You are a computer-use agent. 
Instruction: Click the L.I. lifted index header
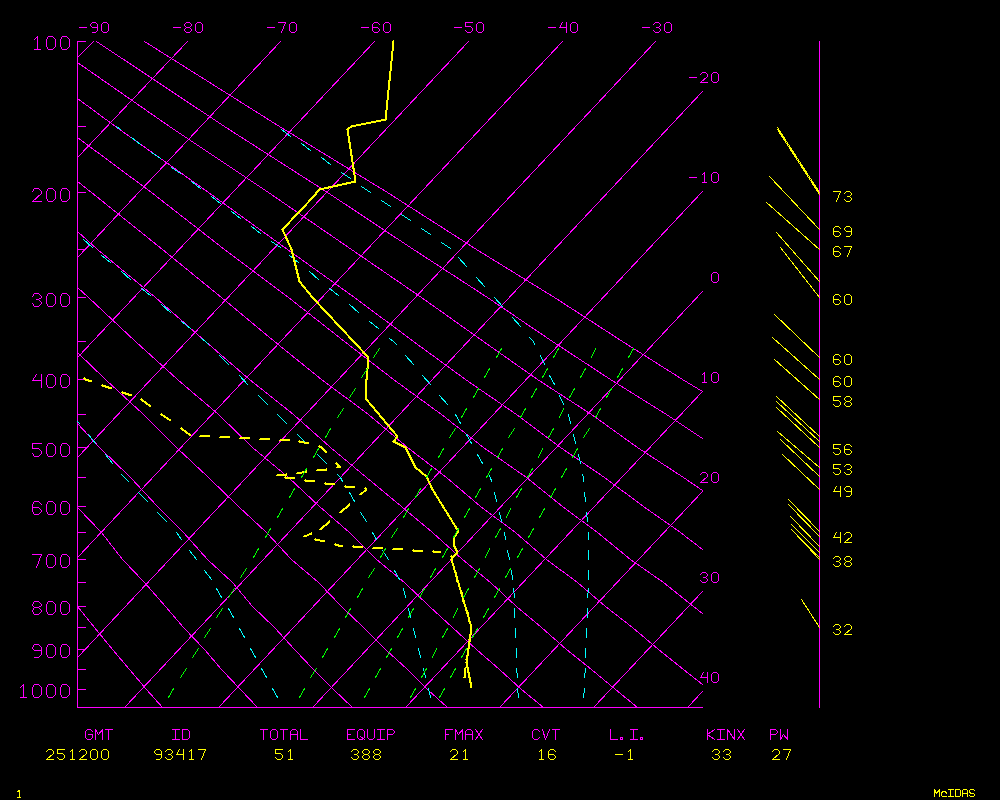coord(627,735)
